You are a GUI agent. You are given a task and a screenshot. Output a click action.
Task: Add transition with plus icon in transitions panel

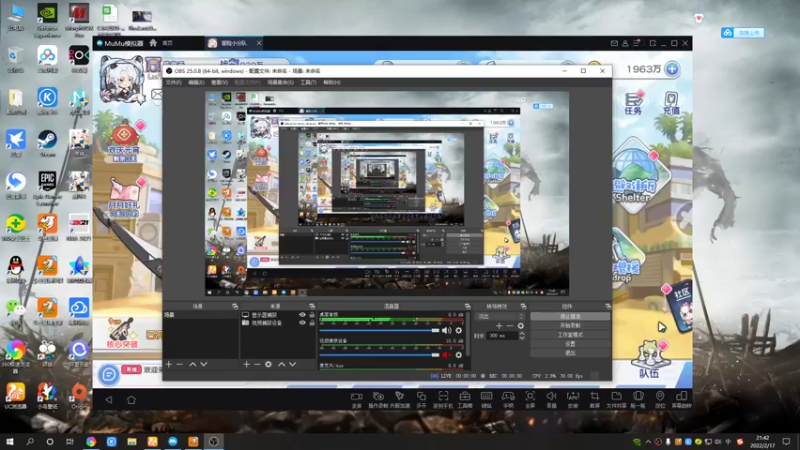(x=499, y=326)
